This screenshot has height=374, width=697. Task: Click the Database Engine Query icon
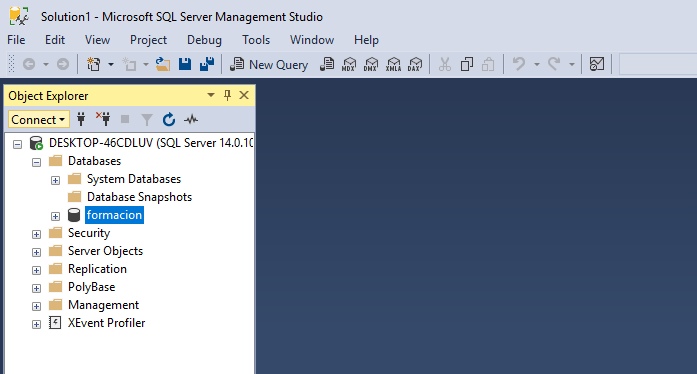pos(327,64)
